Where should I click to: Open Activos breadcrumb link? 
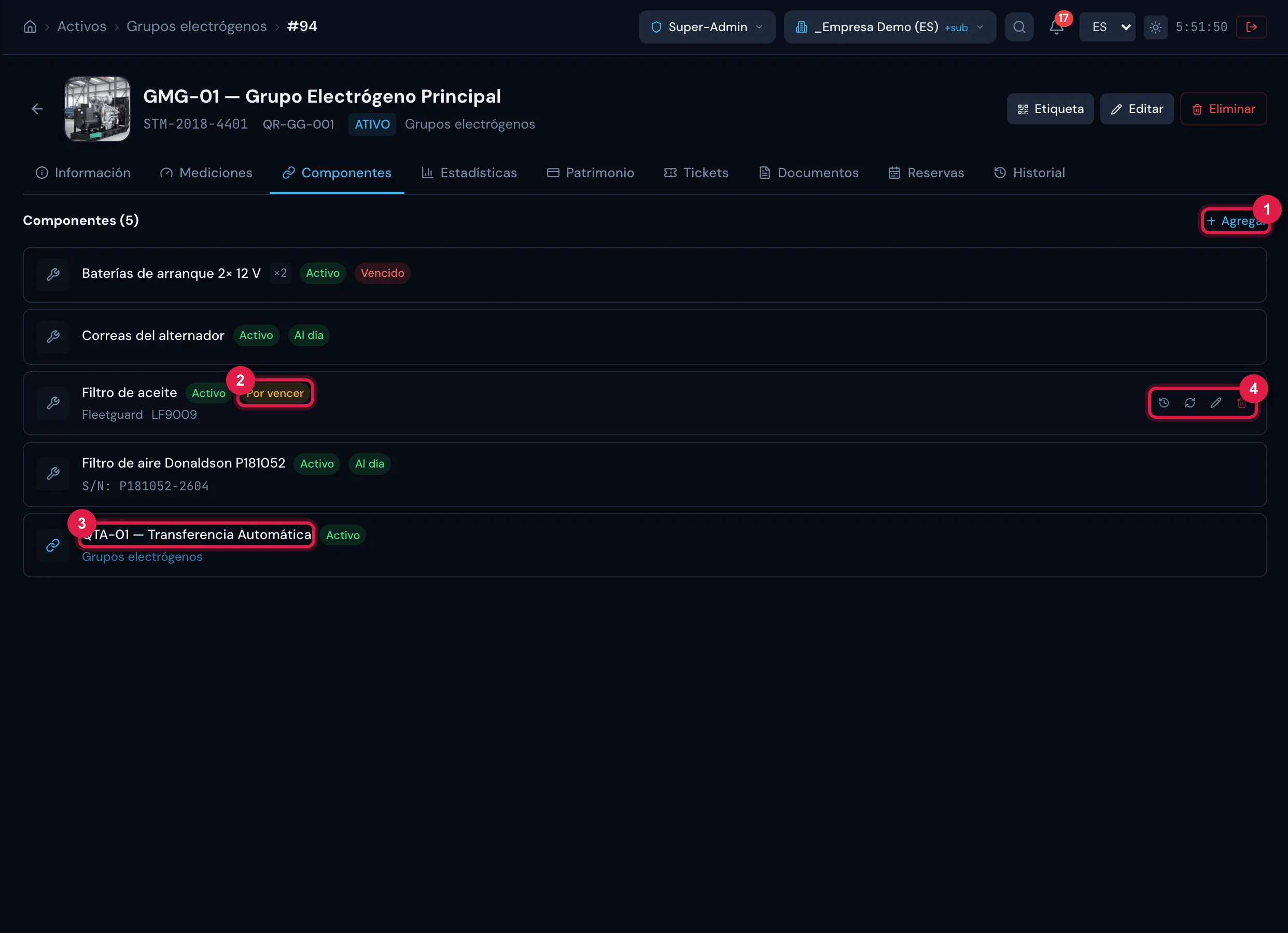point(82,26)
